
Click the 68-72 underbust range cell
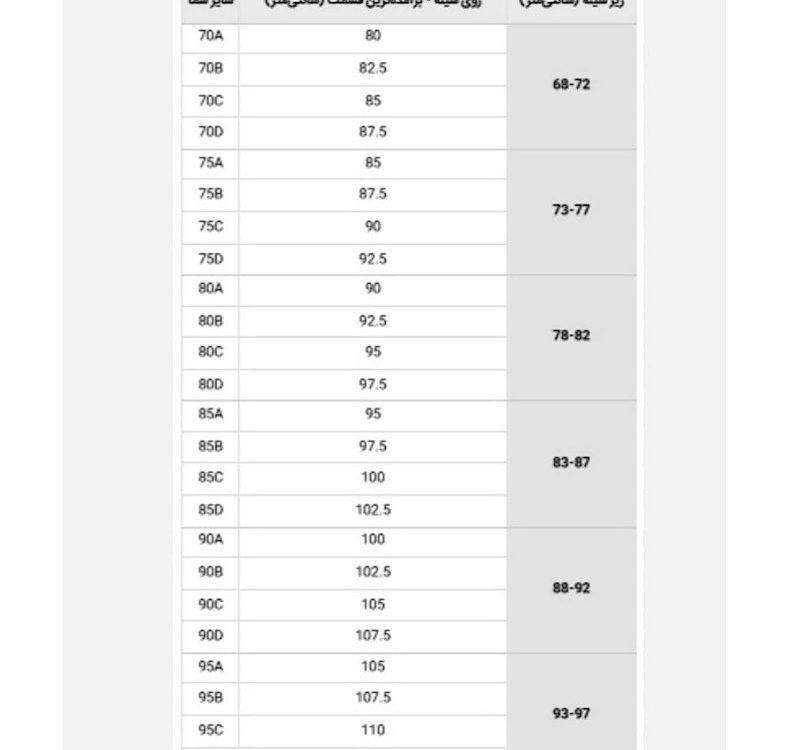click(571, 85)
